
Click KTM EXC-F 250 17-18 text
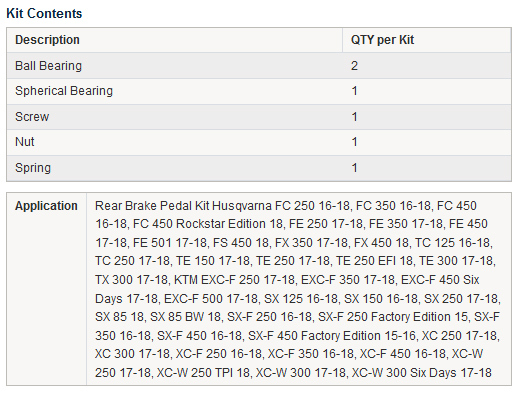tap(234, 279)
